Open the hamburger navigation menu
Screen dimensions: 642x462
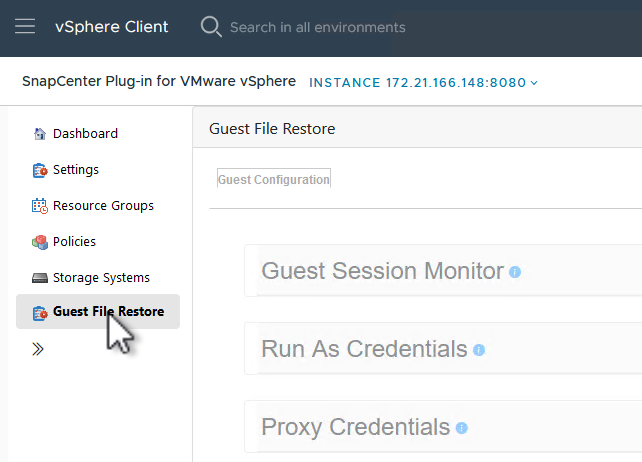tap(26, 27)
